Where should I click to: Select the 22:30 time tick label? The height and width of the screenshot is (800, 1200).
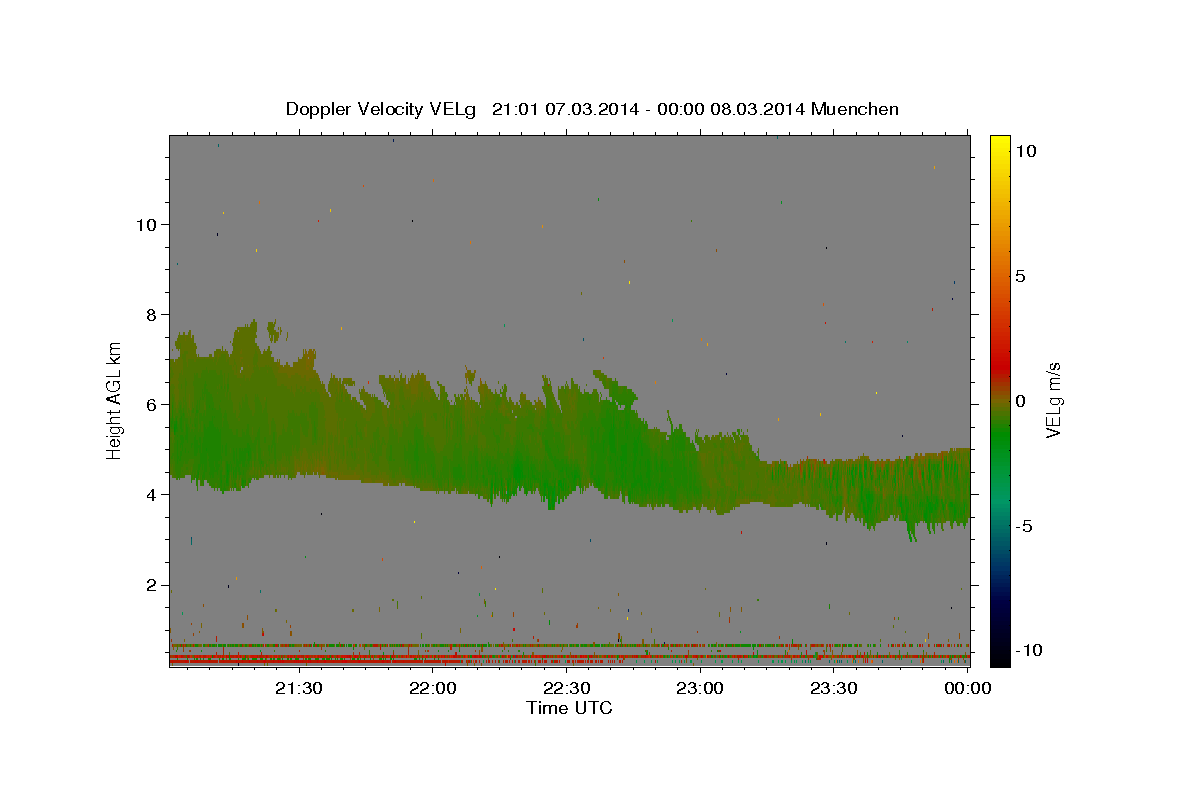tap(566, 688)
